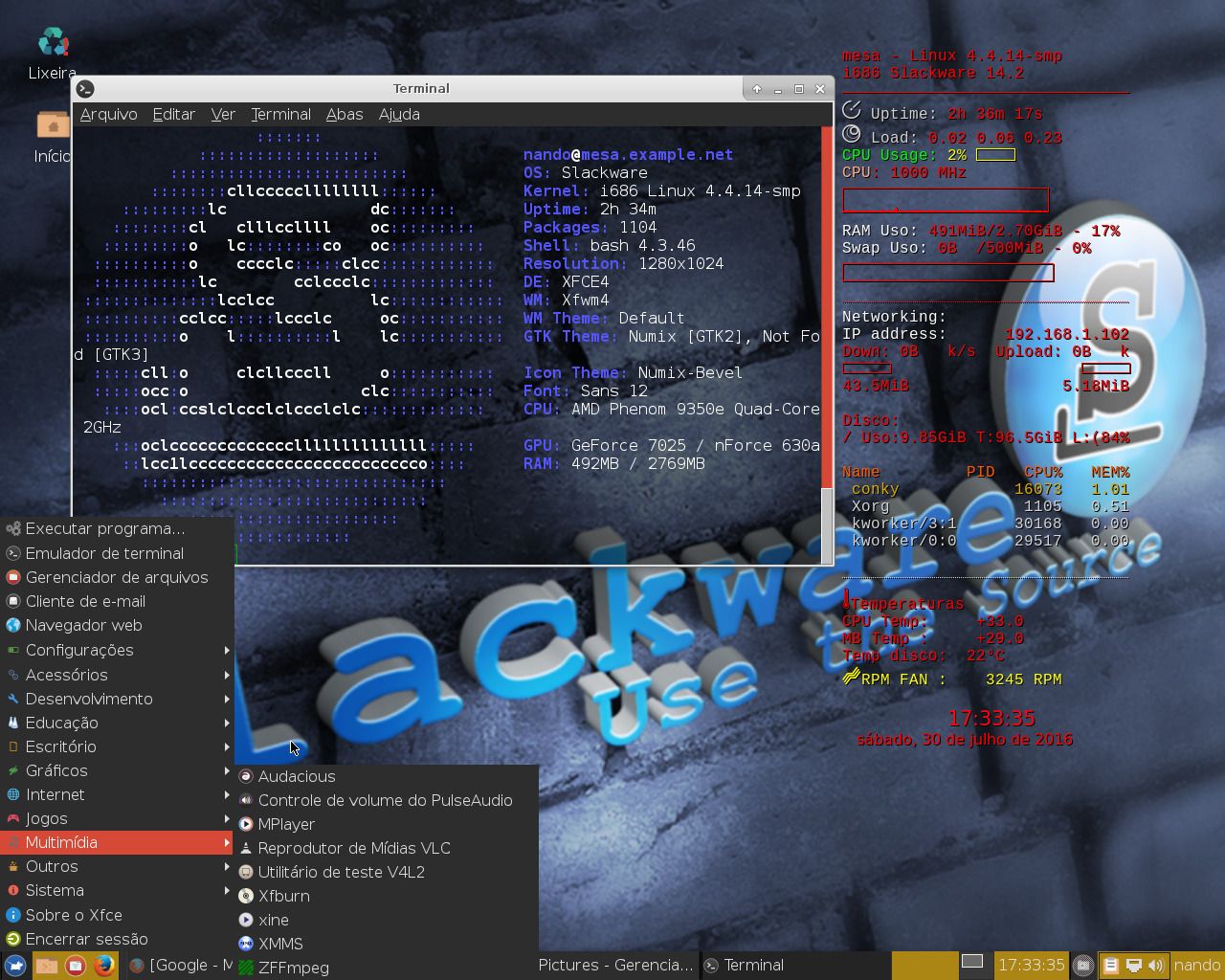
Task: Select the highlighted Multimídia category
Action: click(117, 842)
